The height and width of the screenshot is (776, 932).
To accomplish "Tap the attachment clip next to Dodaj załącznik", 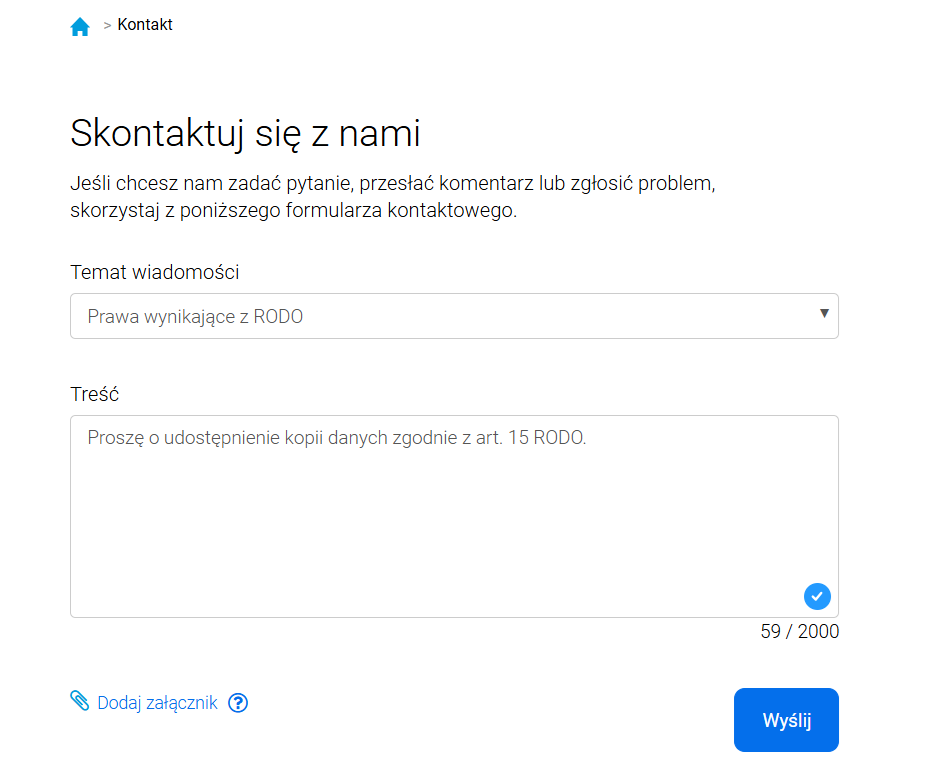I will (x=79, y=701).
